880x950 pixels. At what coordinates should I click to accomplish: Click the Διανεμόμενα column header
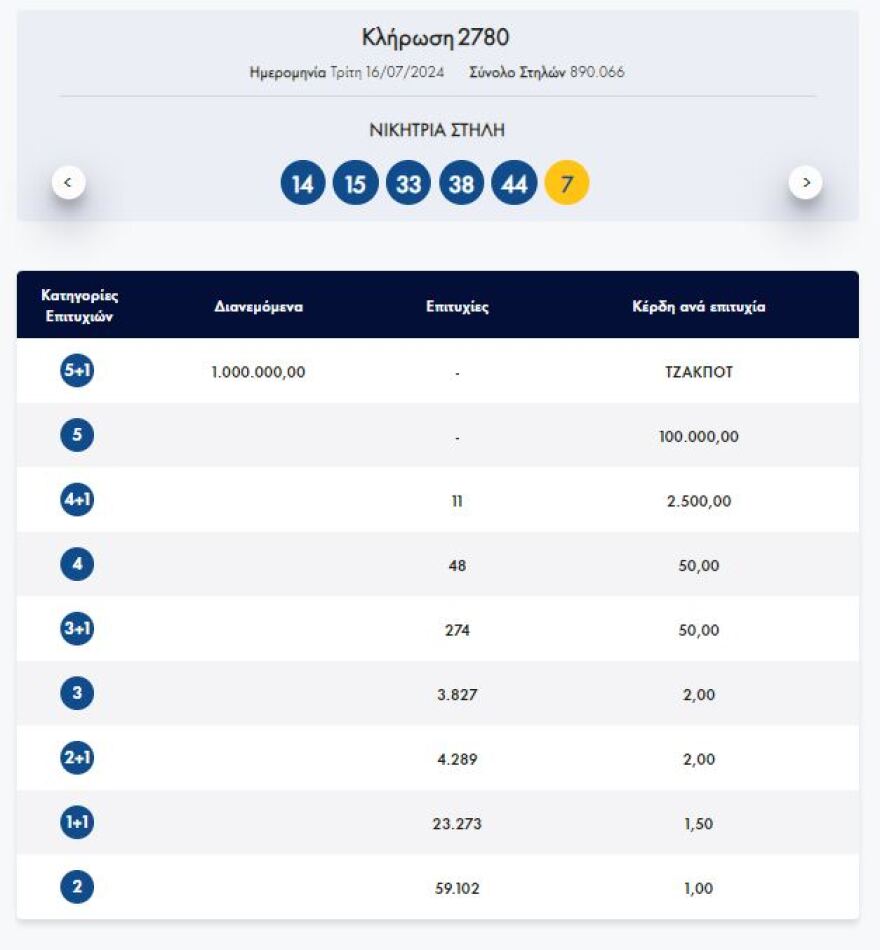click(x=258, y=307)
